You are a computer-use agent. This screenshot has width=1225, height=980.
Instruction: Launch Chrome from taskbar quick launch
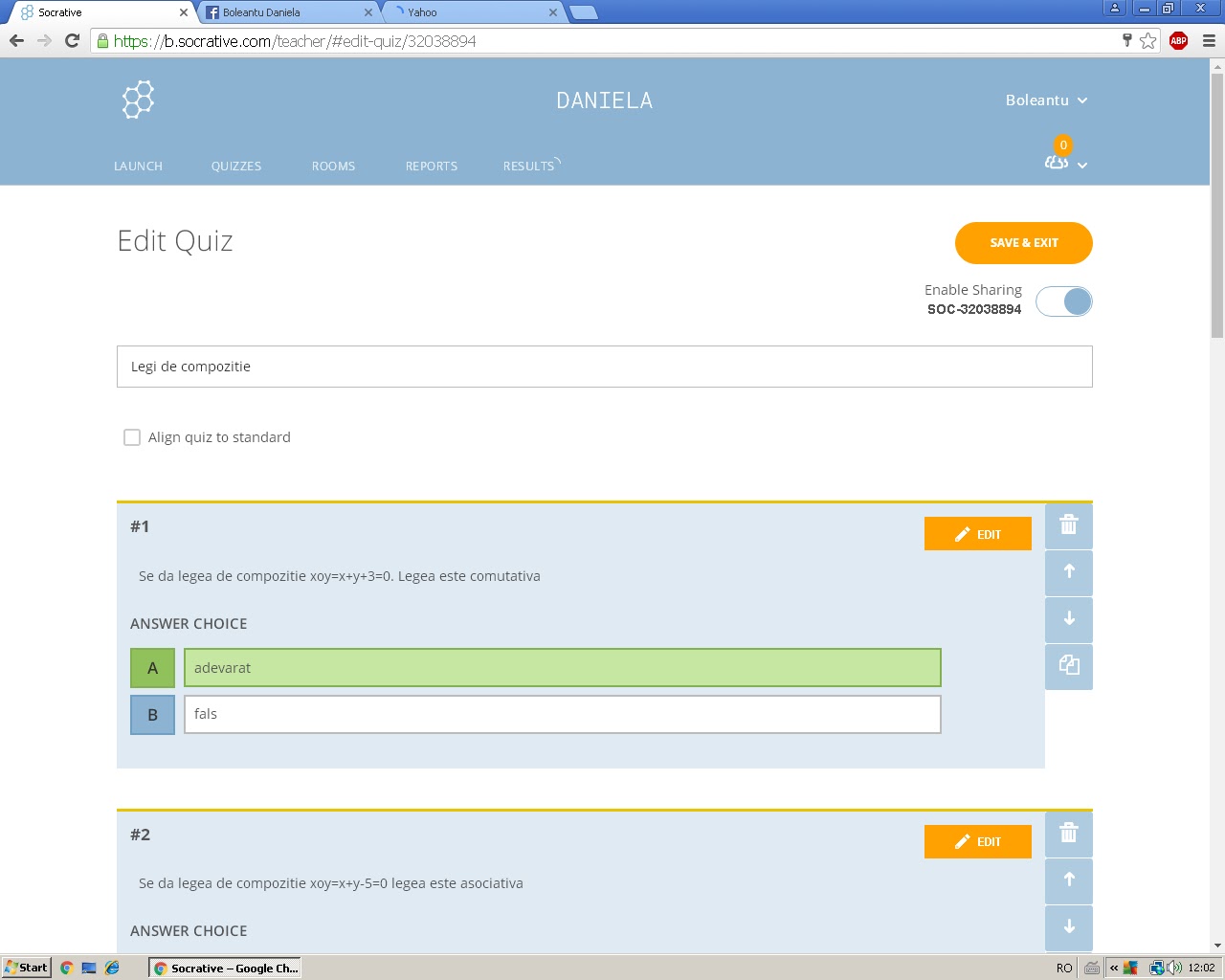pos(66,968)
